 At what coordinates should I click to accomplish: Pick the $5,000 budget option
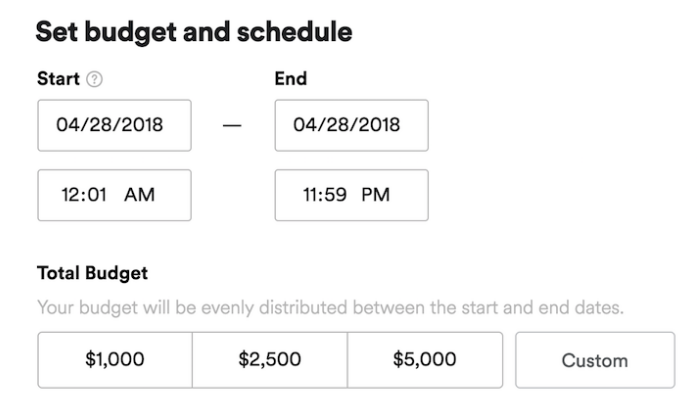(424, 360)
